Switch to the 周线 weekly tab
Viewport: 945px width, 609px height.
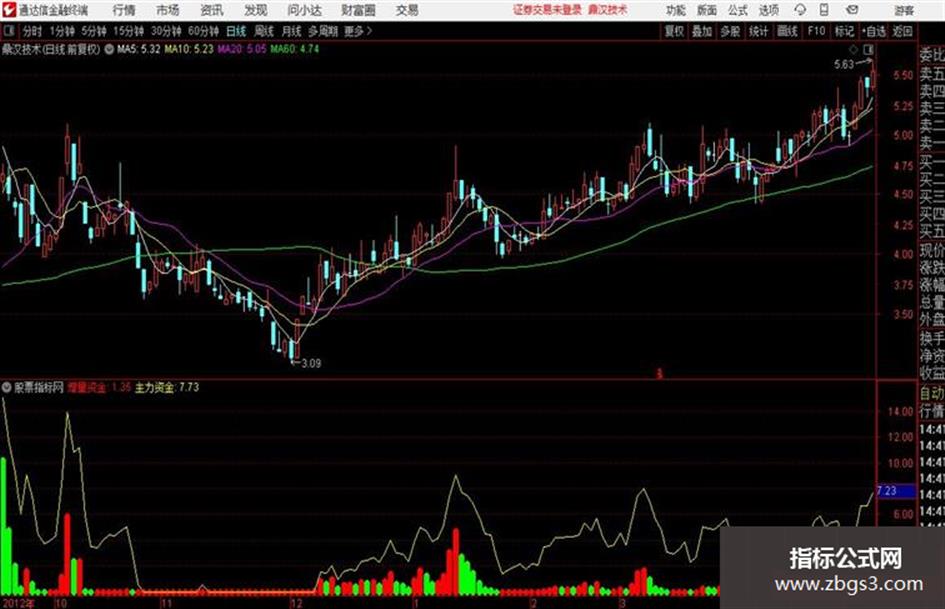[x=264, y=31]
